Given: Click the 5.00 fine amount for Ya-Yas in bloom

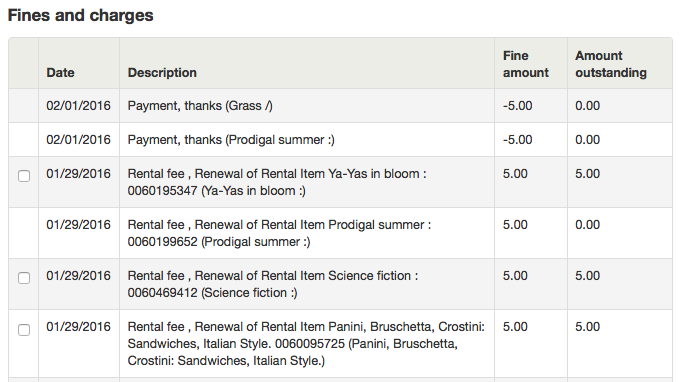Looking at the screenshot, I should 515,174.
